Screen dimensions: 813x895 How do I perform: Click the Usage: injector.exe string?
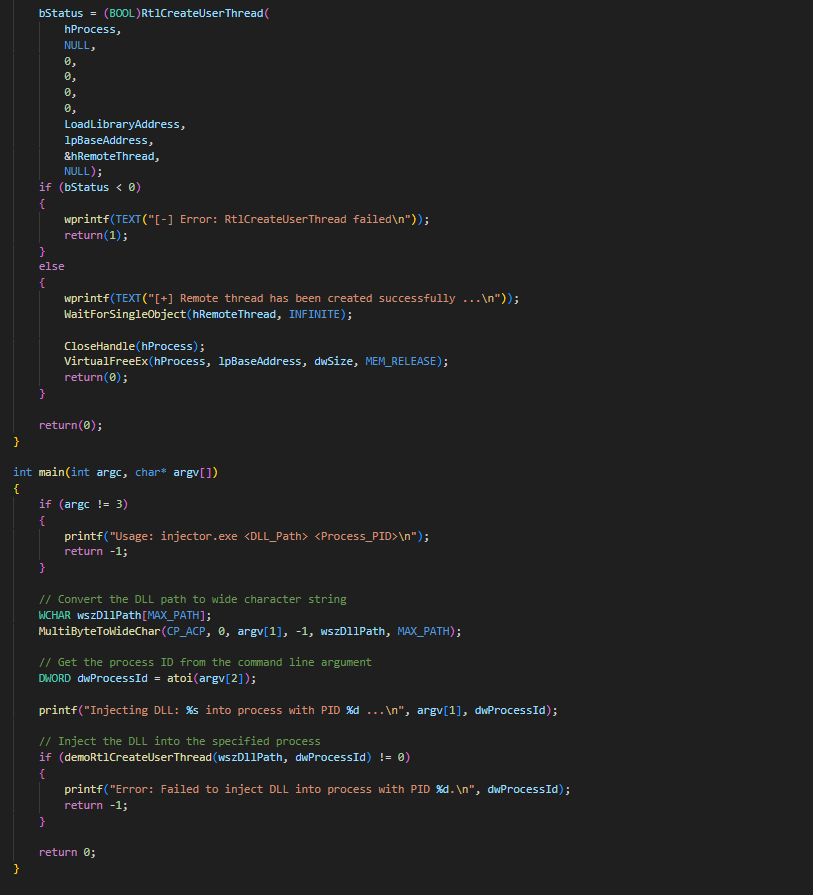[x=263, y=536]
